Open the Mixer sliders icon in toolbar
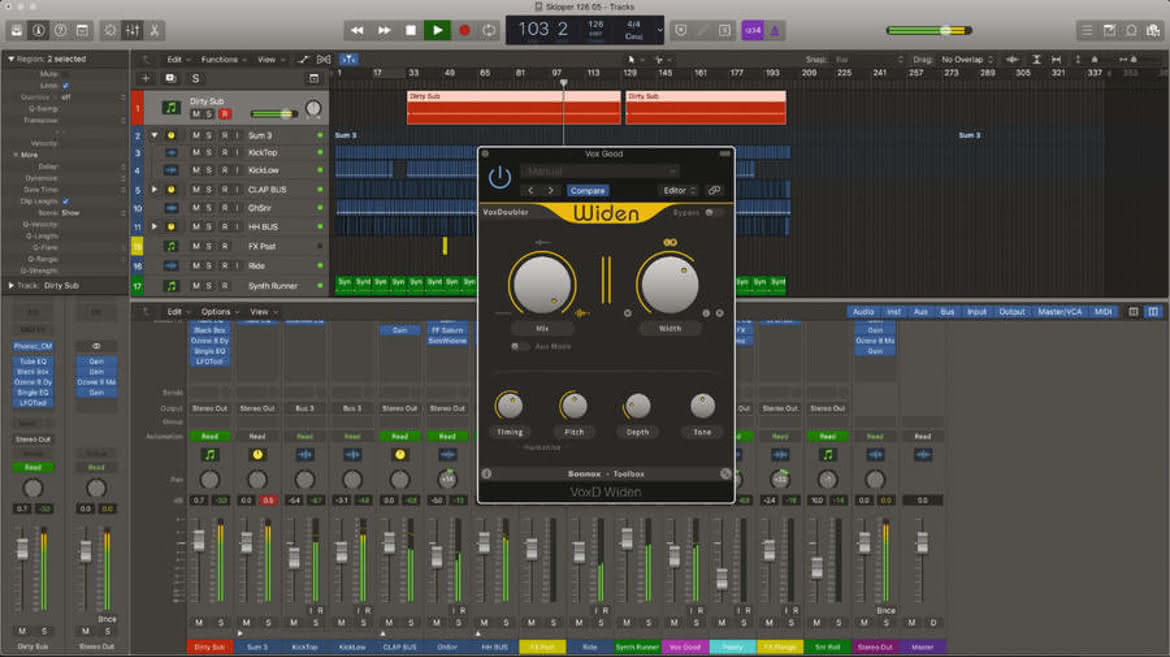Image resolution: width=1170 pixels, height=657 pixels. click(132, 31)
